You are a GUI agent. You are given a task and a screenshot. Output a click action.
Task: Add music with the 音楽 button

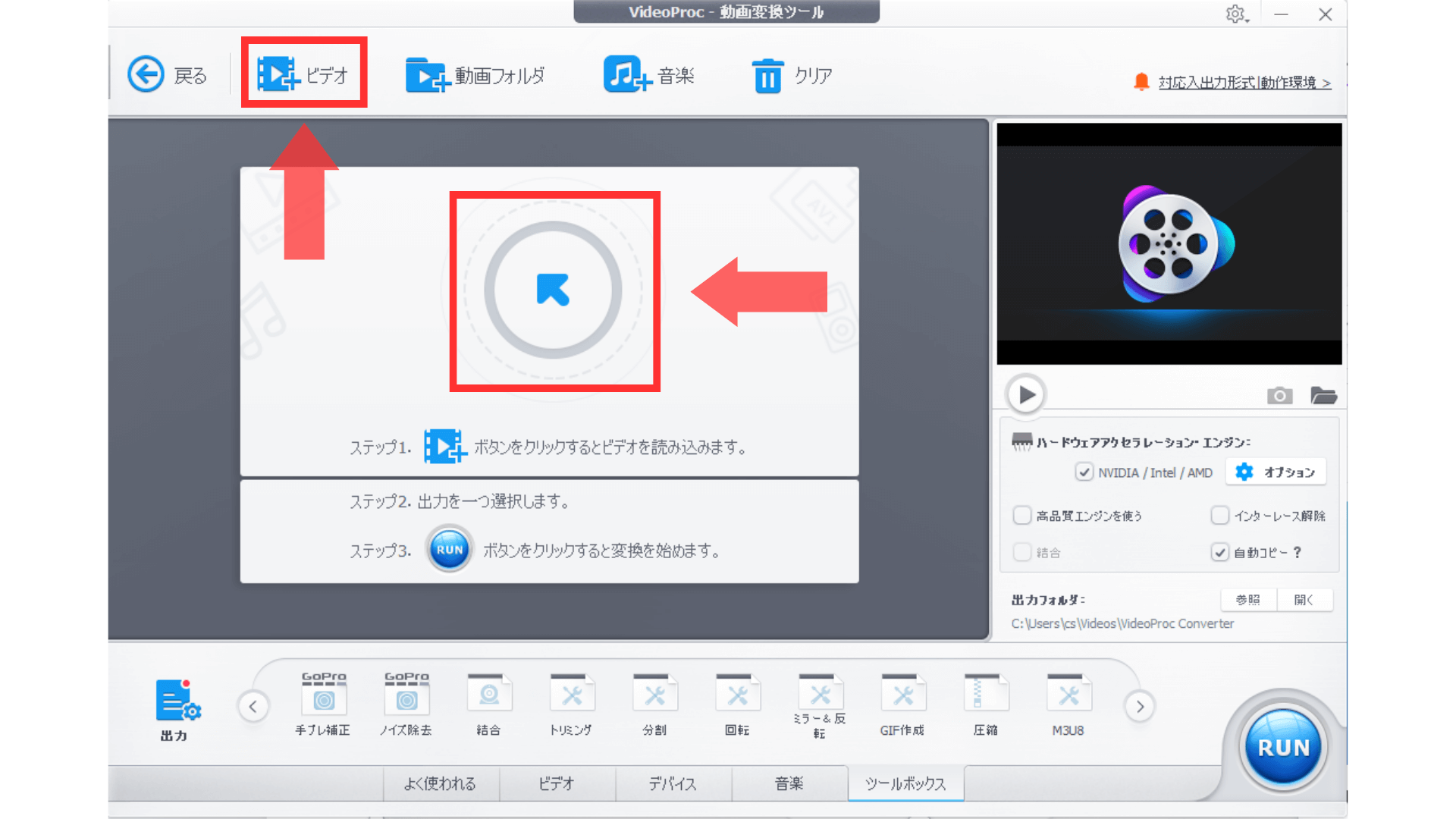648,75
